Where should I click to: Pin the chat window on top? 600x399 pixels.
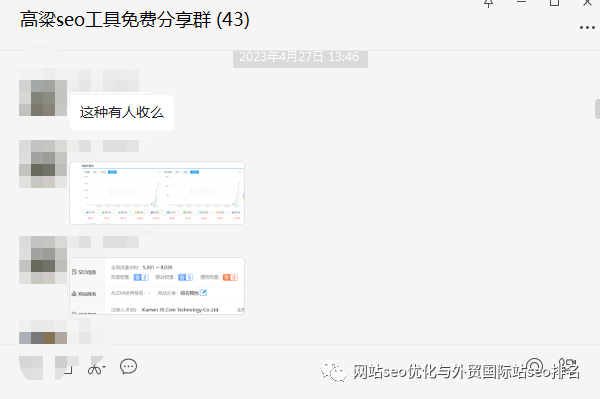point(488,3)
